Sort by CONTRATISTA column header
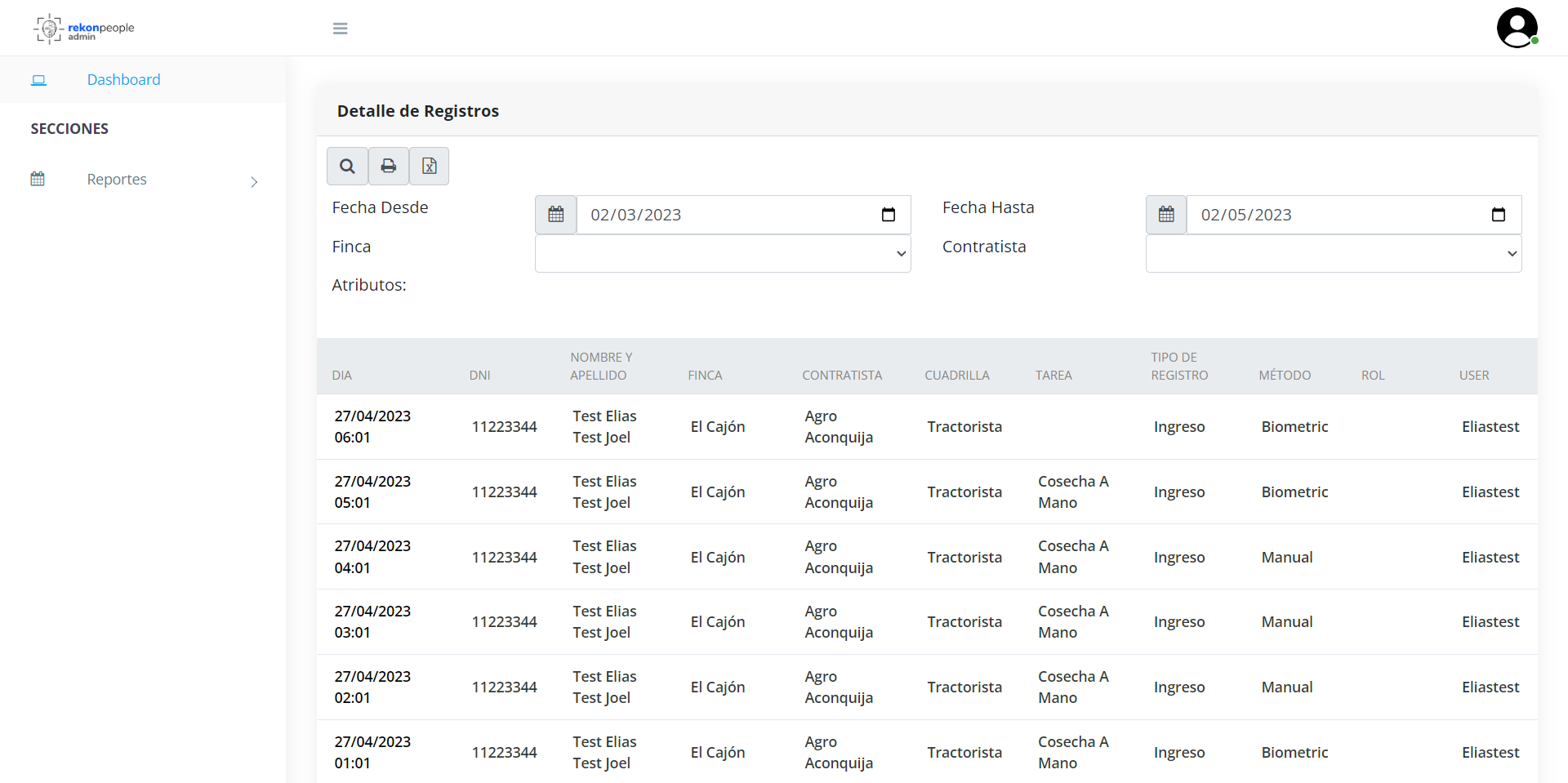This screenshot has width=1568, height=783. tap(842, 376)
